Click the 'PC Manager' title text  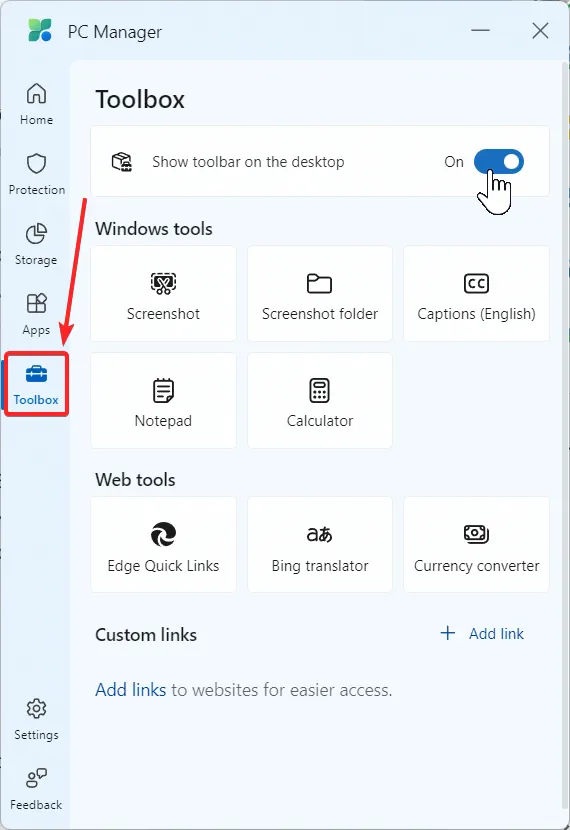[115, 32]
